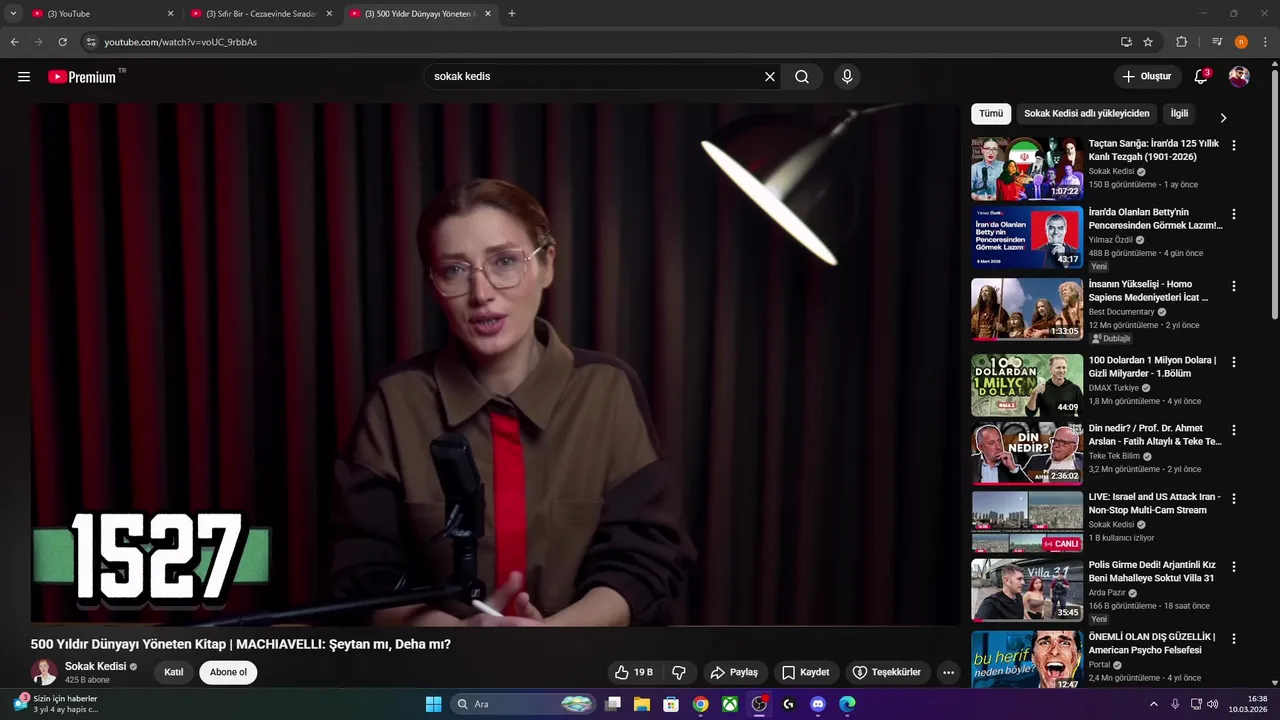Open File Explorer from taskbar
Image resolution: width=1280 pixels, height=720 pixels.
(x=641, y=704)
